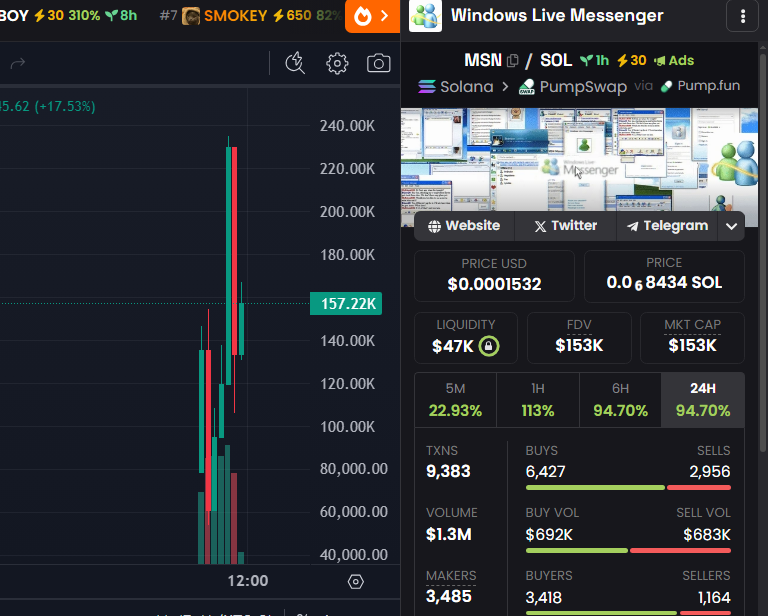Screen dimensions: 768x616
Task: Click the MKT CAP $153K box
Action: (693, 338)
